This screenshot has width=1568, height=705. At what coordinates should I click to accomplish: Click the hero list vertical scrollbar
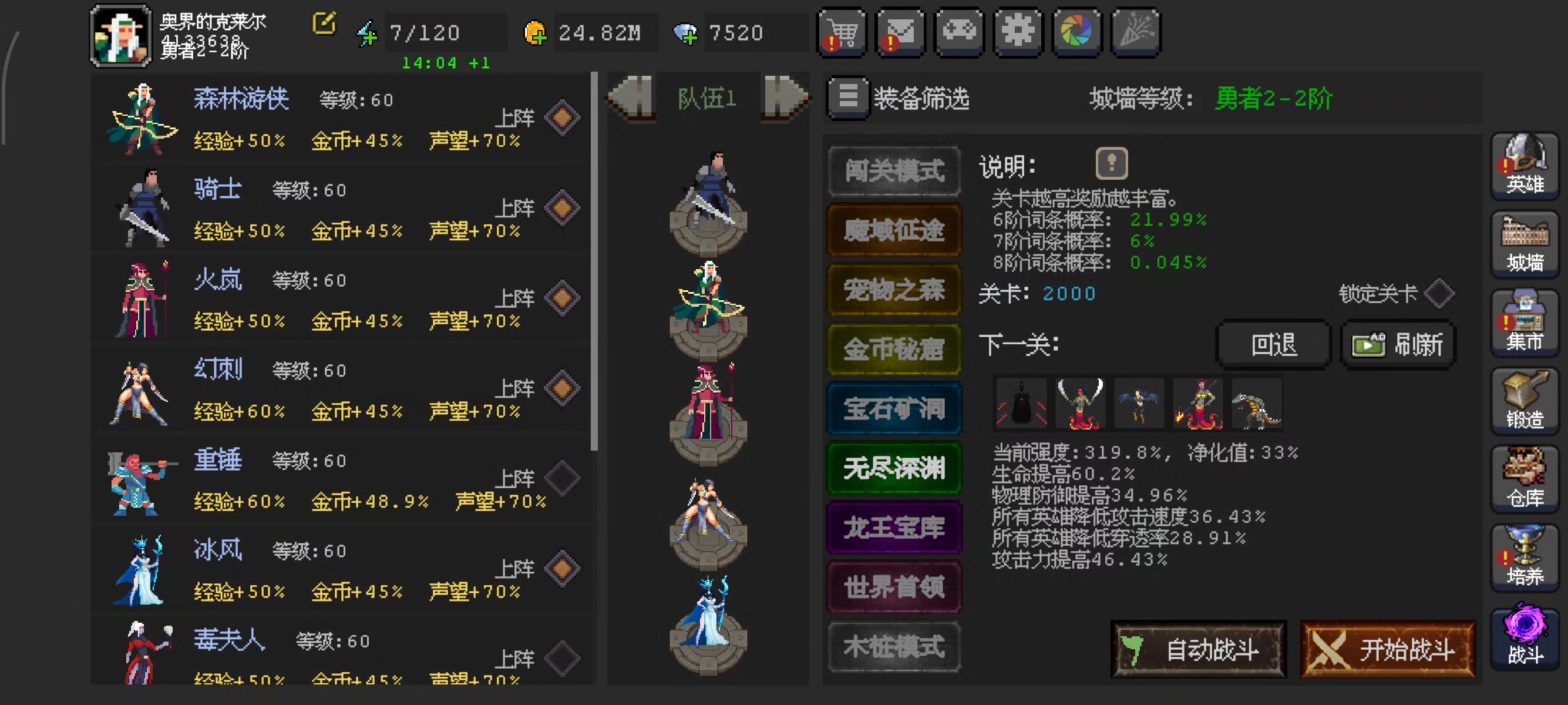pos(594,262)
